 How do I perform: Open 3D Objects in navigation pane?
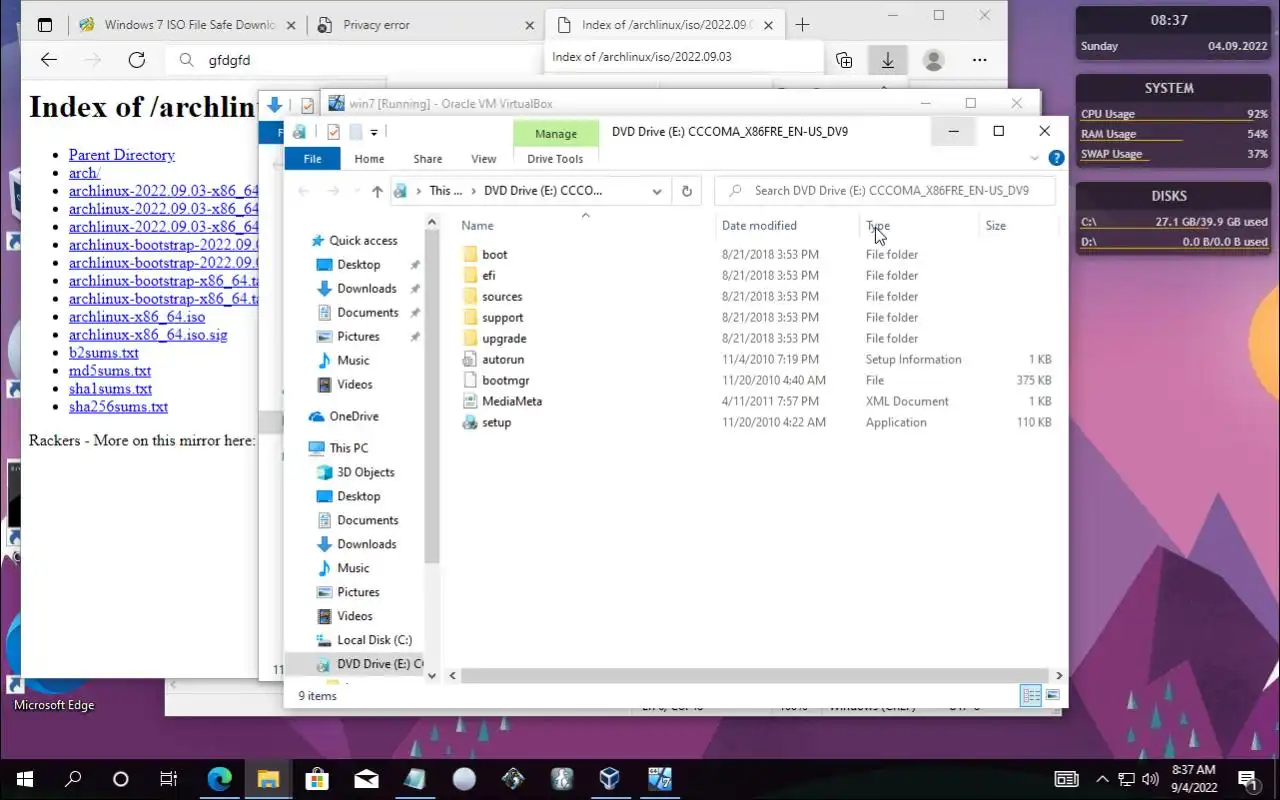pos(365,472)
